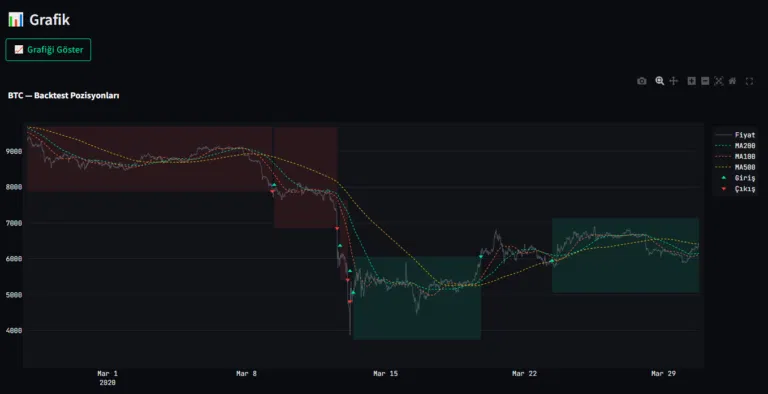Viewport: 768px width, 394px height.
Task: Click the 8000 y-axis label
Action: coord(14,187)
